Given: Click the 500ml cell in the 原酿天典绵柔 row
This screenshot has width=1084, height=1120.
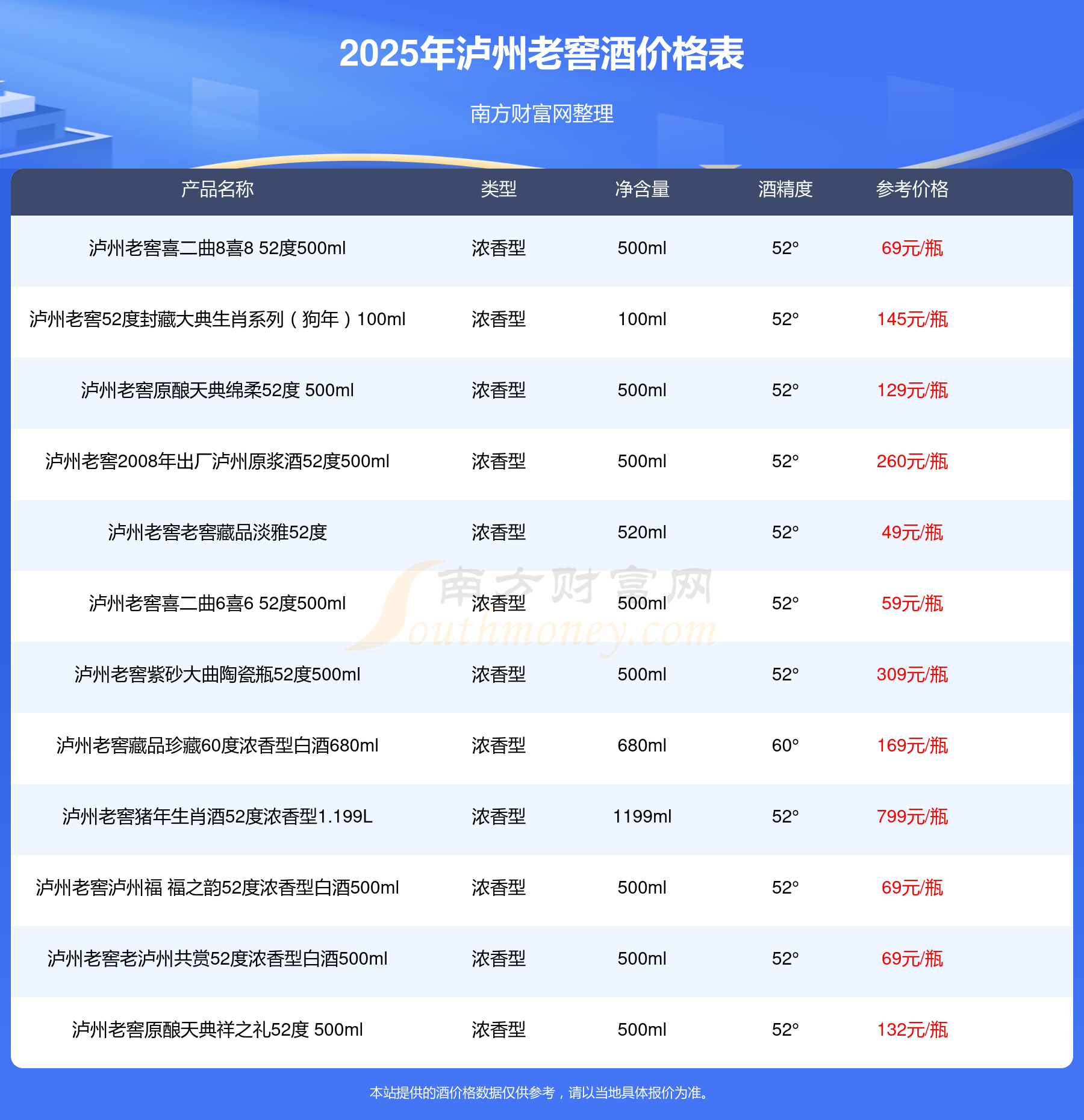Looking at the screenshot, I should click(642, 390).
